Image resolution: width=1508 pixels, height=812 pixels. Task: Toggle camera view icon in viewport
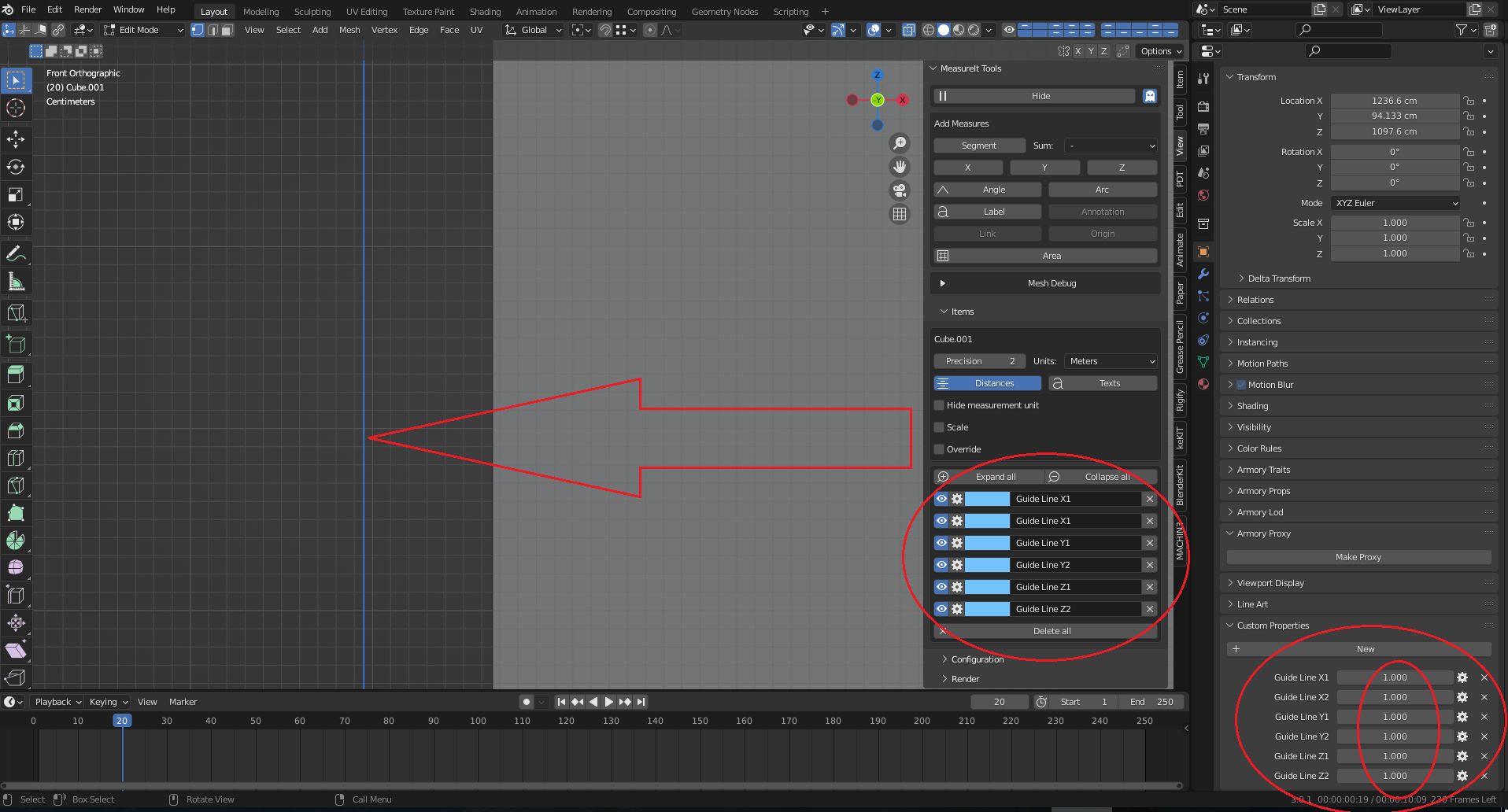(900, 190)
